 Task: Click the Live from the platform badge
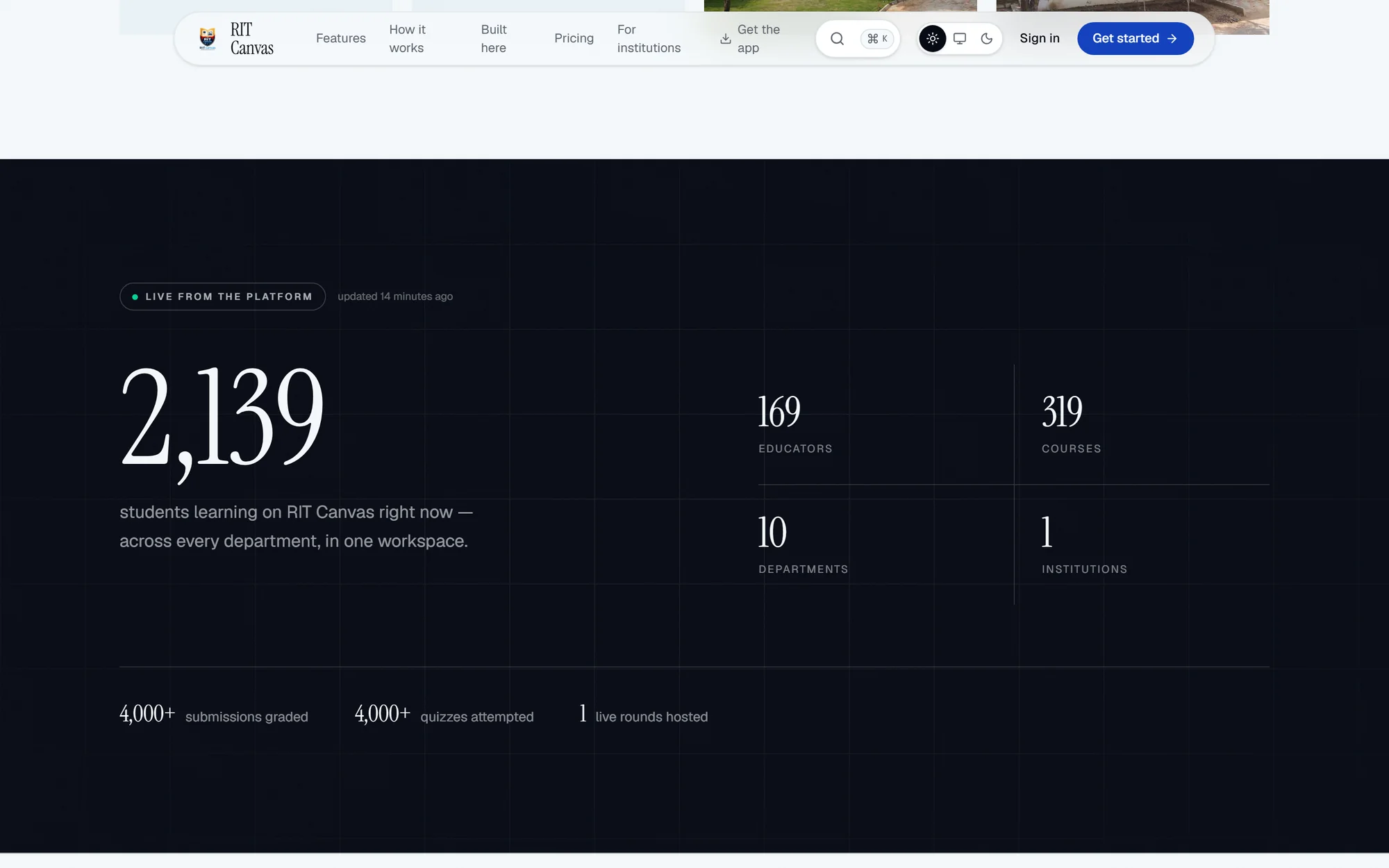click(222, 297)
